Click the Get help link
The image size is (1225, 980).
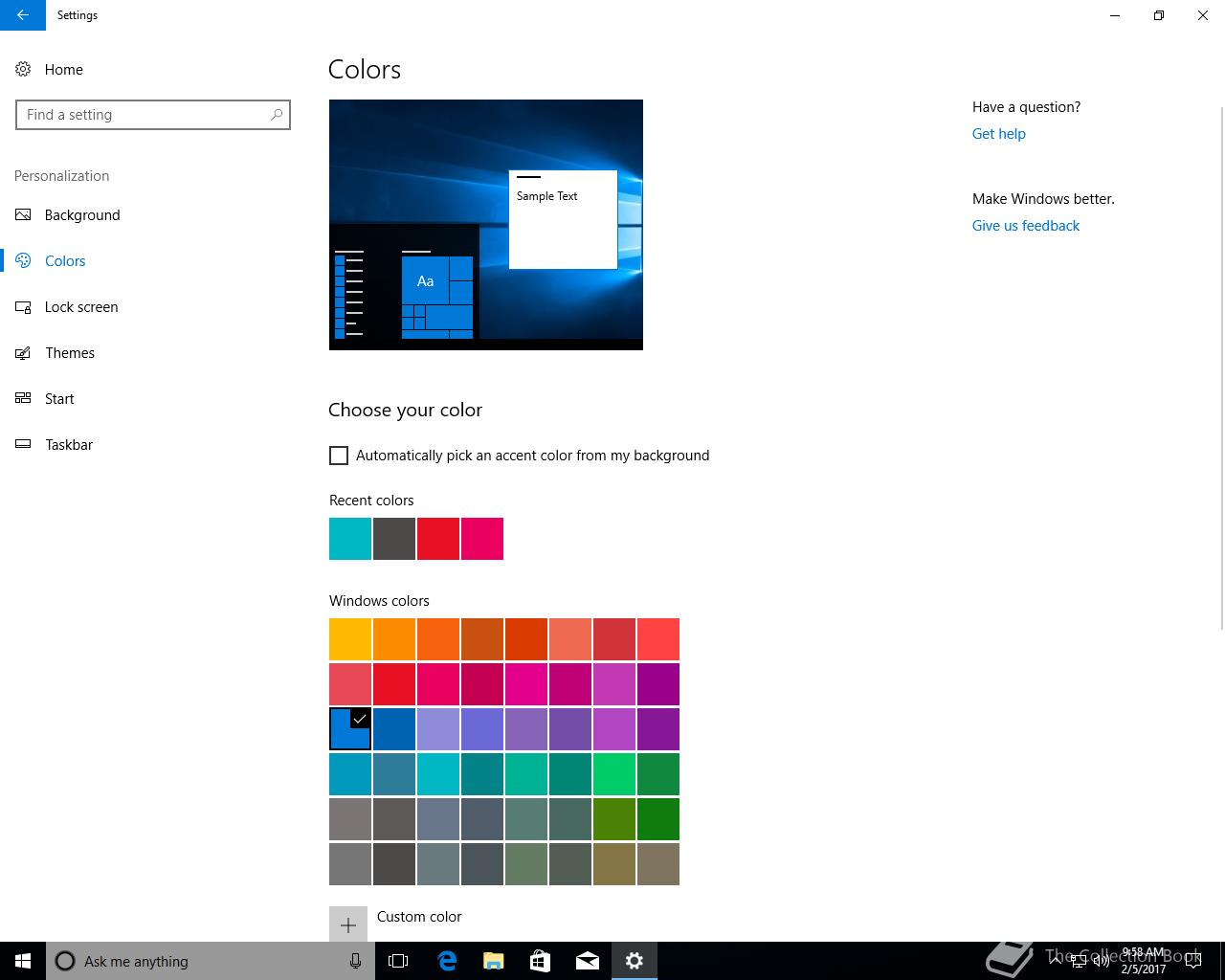coord(999,134)
